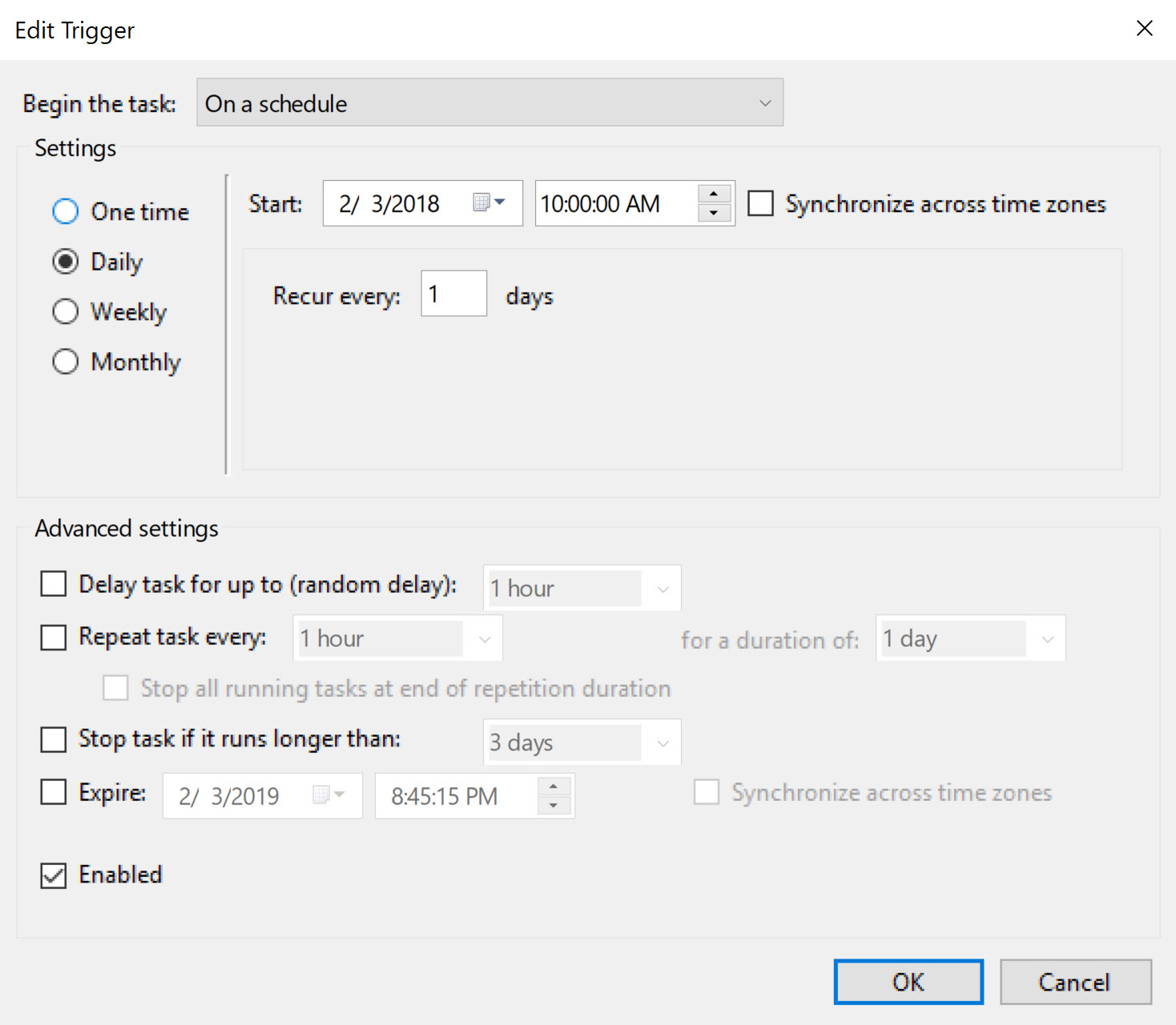This screenshot has height=1025, width=1176.
Task: Expand the Repeat task every 1 hour dropdown
Action: (x=398, y=638)
